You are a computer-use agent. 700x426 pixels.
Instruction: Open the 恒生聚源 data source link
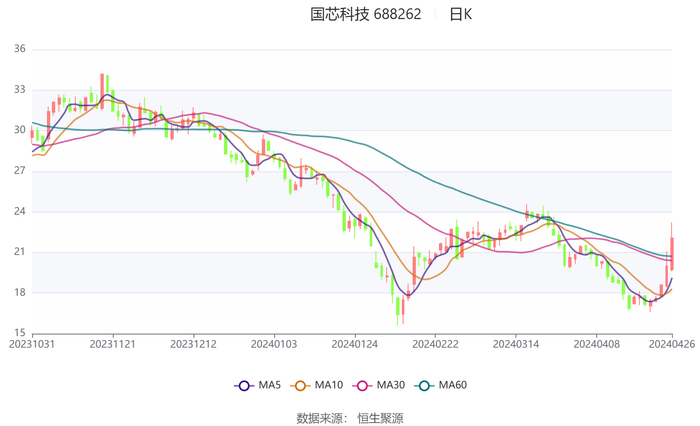pyautogui.click(x=381, y=417)
